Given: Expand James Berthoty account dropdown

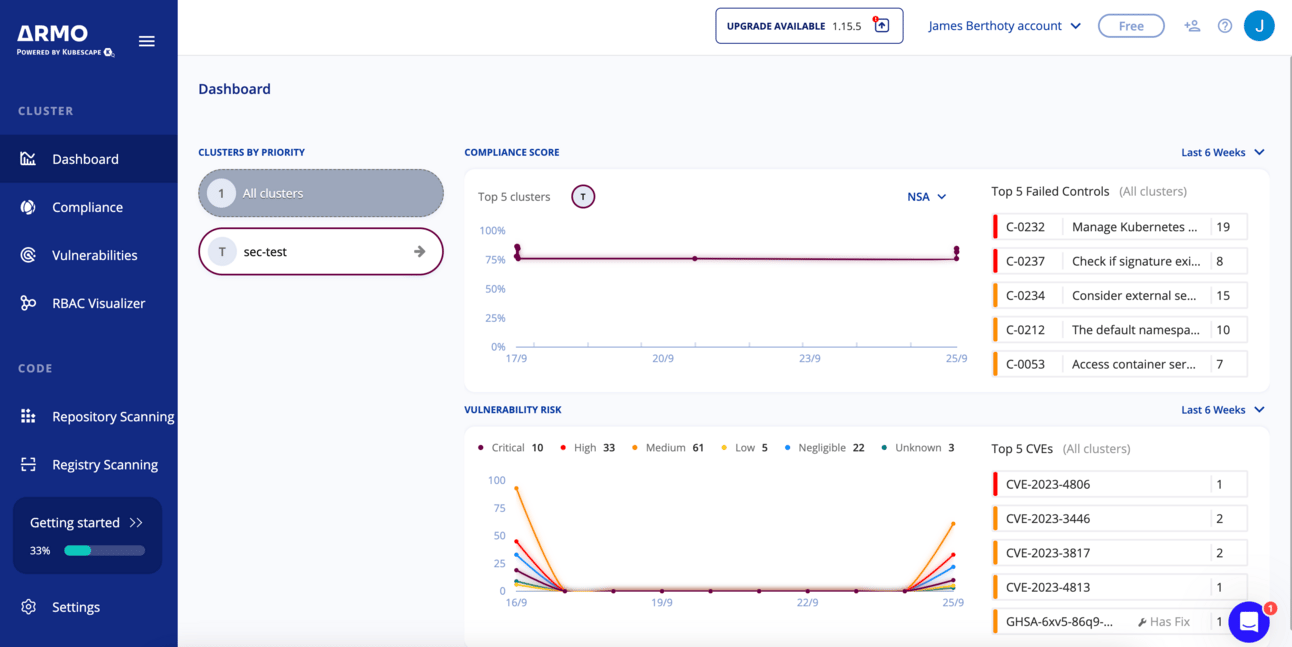Looking at the screenshot, I should (x=1004, y=26).
